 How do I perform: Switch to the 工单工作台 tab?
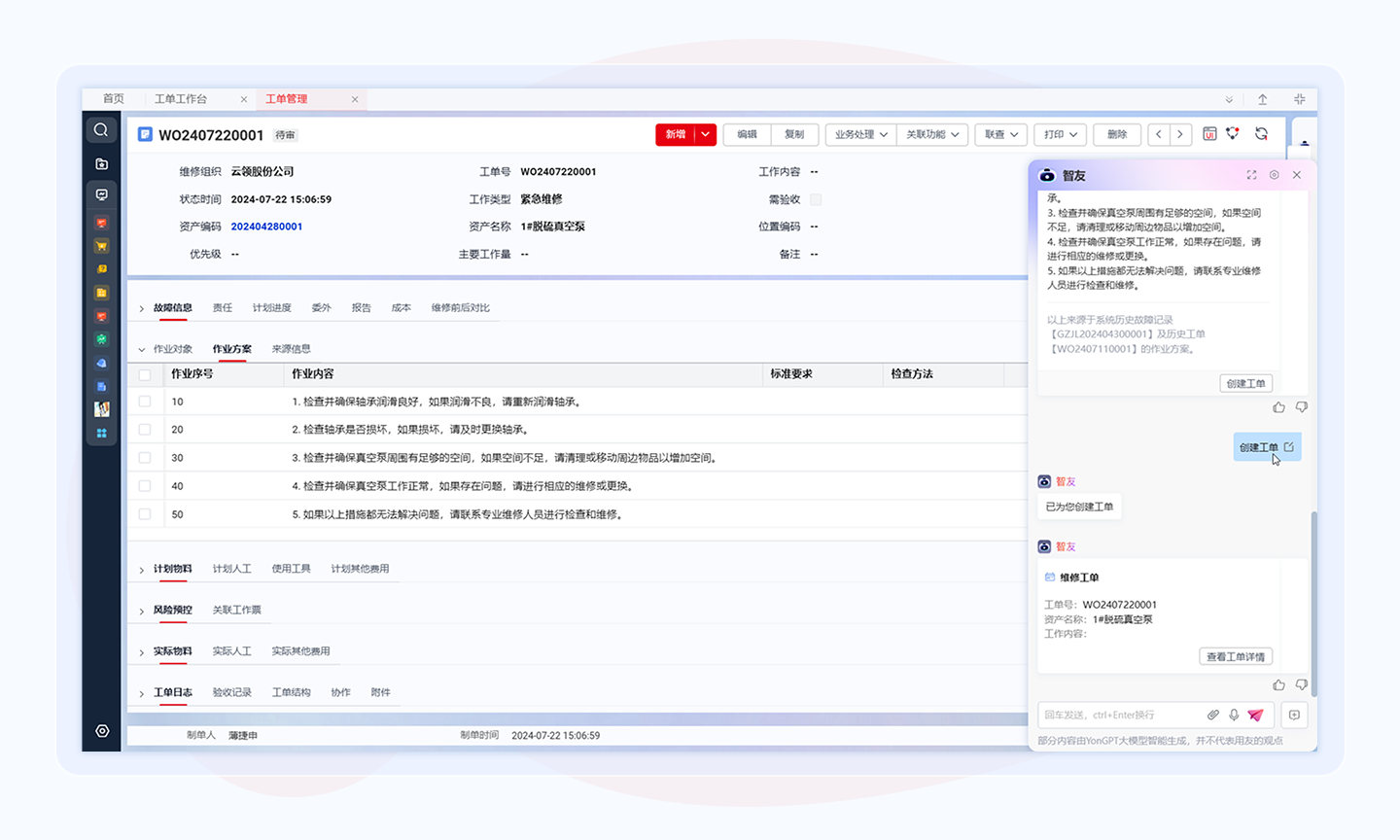point(181,99)
